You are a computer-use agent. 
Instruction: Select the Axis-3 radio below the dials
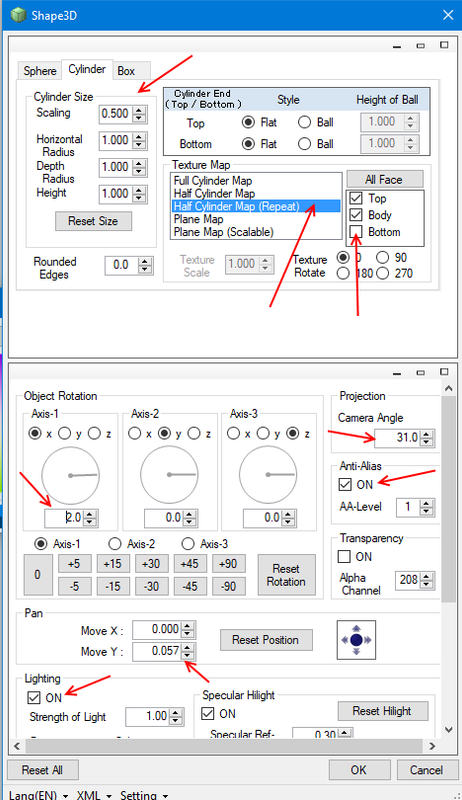point(188,544)
